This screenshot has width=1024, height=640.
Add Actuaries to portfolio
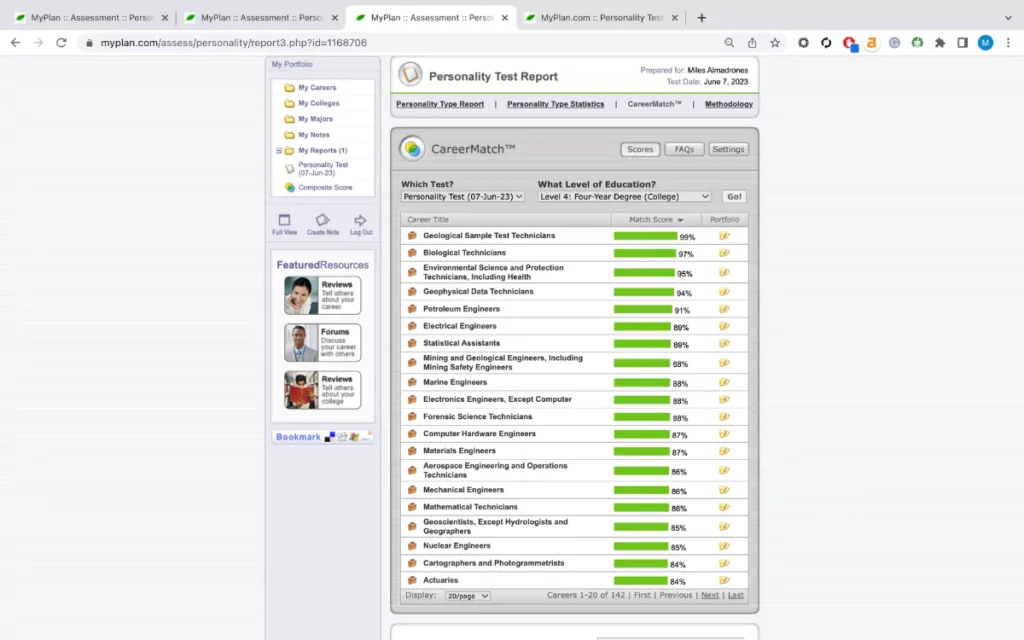(724, 580)
